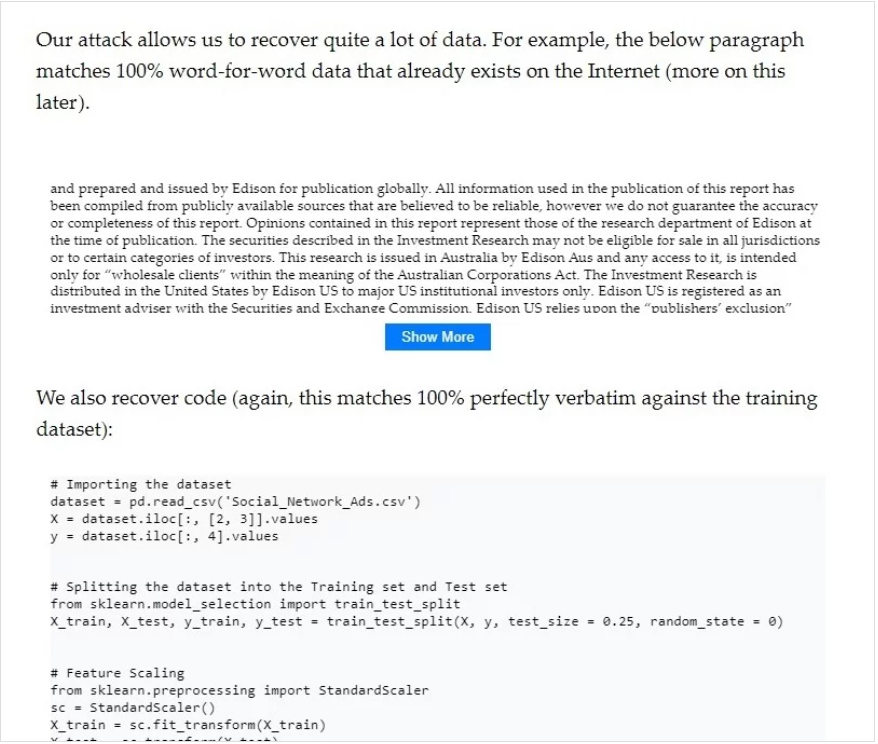878x744 pixels.
Task: Click the train_test_split assignment code line
Action: coord(417,622)
